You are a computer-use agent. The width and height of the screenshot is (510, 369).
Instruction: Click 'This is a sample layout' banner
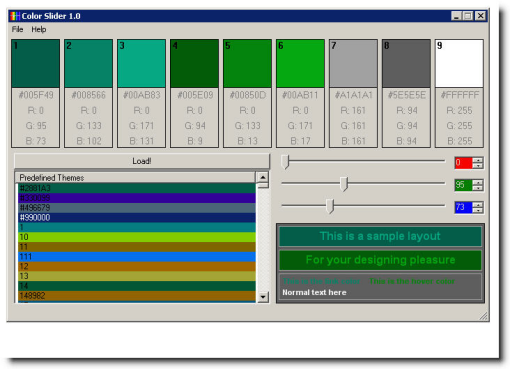[x=380, y=236]
